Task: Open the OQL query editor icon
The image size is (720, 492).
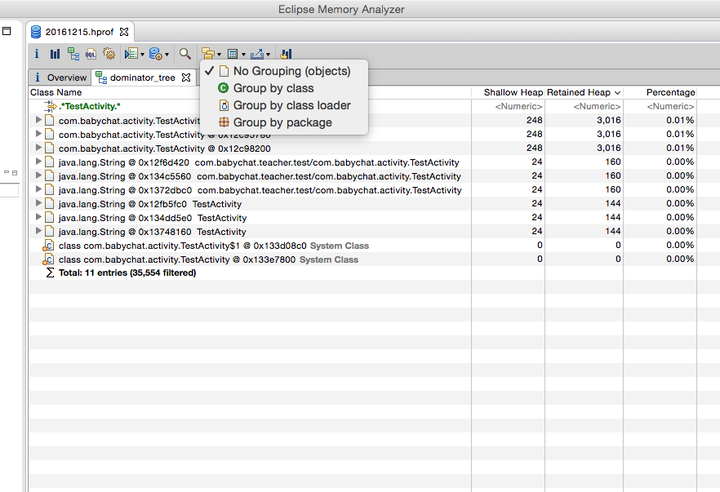Action: click(91, 54)
